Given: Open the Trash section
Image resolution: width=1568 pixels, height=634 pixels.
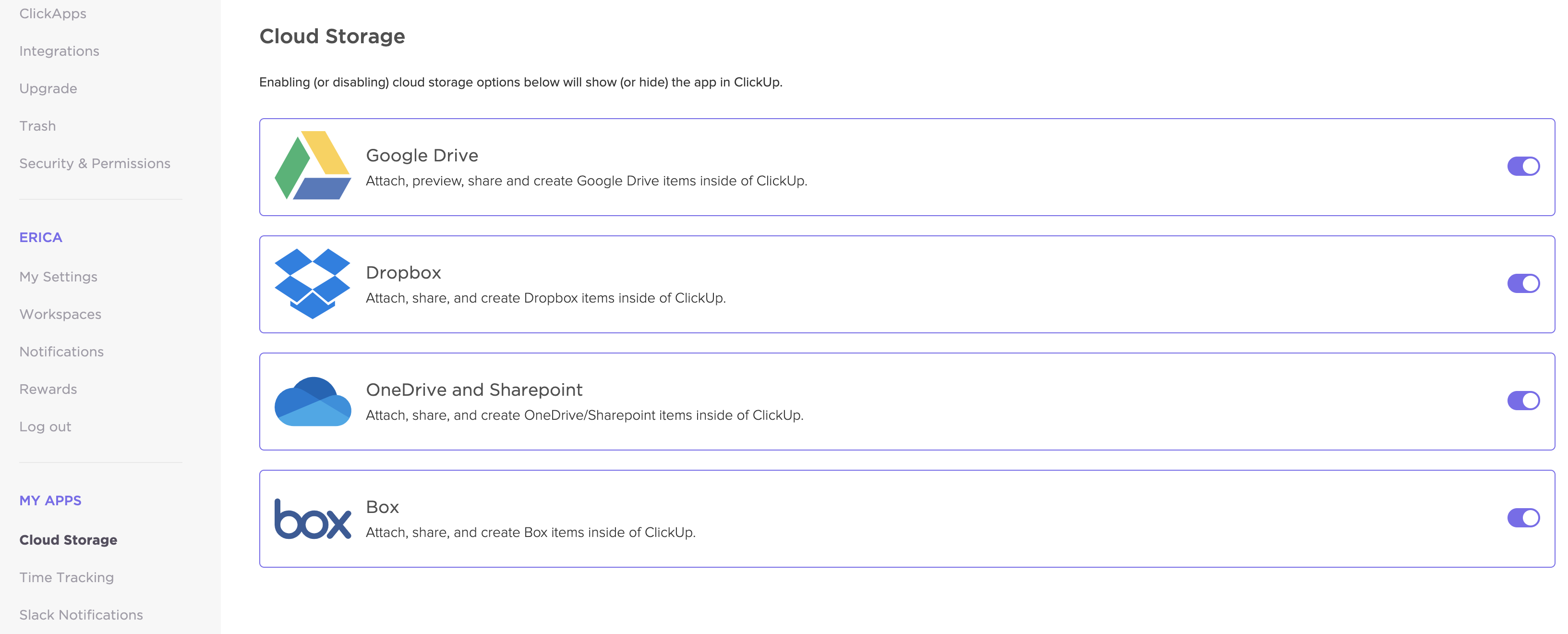Looking at the screenshot, I should coord(38,126).
